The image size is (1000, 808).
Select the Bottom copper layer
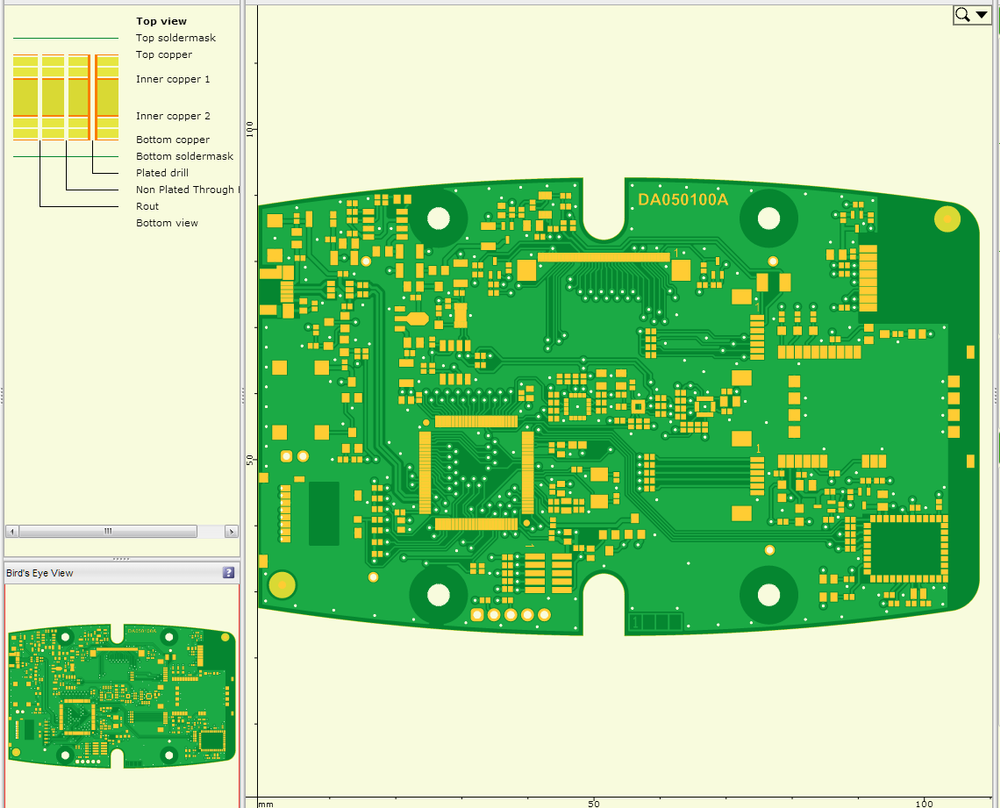(173, 140)
